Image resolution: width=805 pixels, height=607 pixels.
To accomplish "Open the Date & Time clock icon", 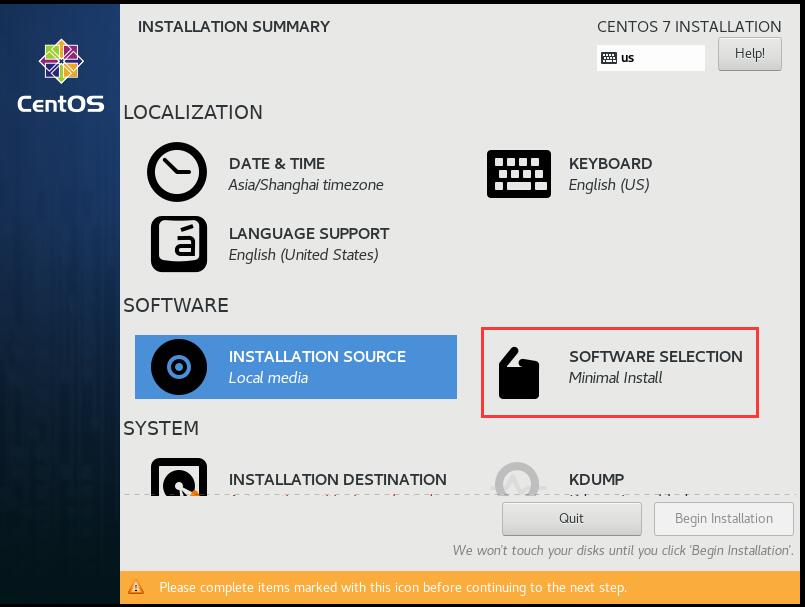I will (177, 172).
